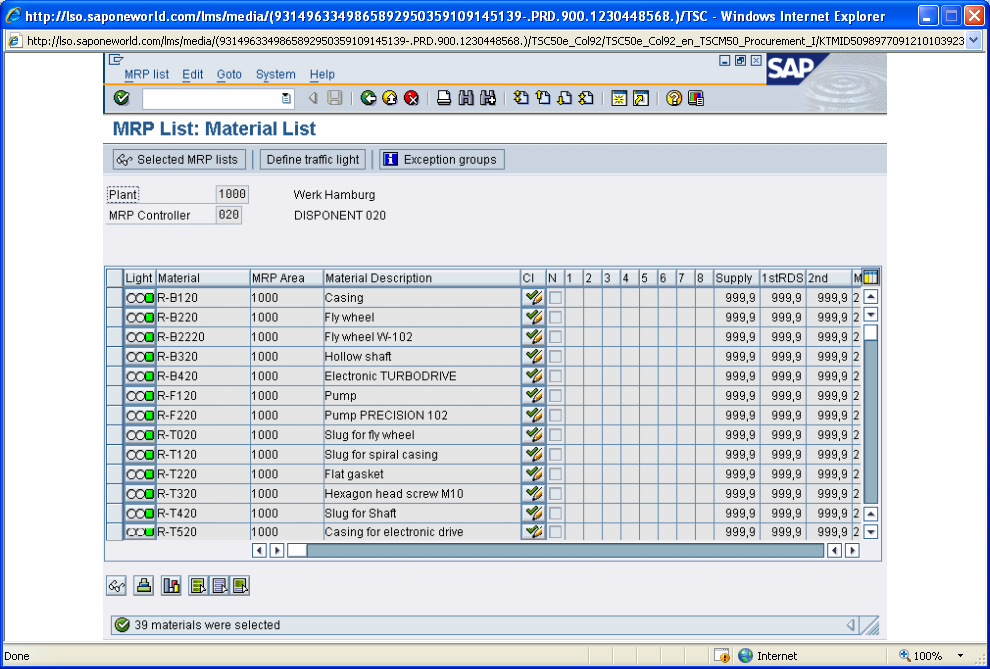The image size is (990, 669).
Task: Click the MRP Controller field showing 020
Action: click(x=229, y=215)
